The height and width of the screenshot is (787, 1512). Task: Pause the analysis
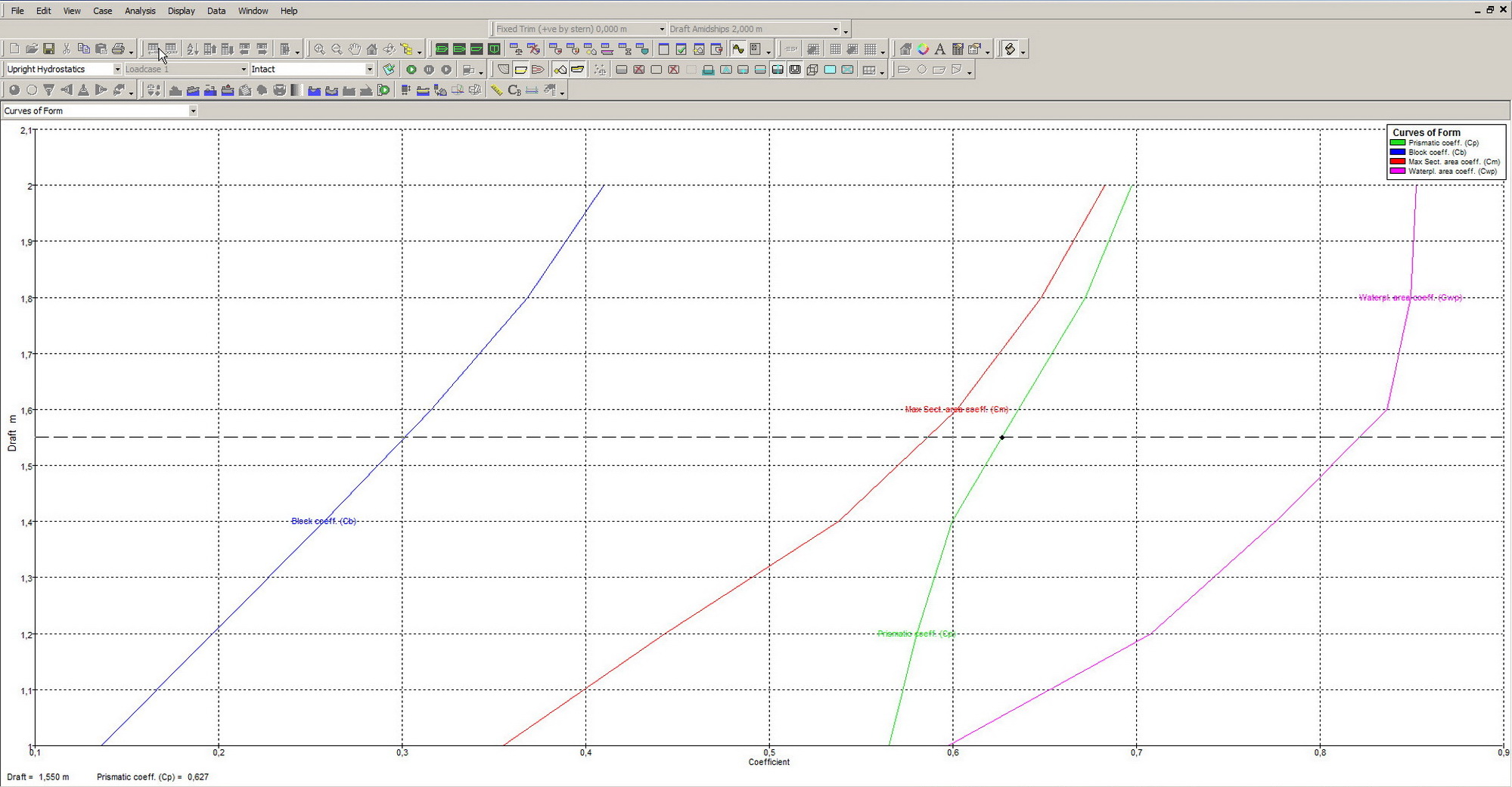click(429, 70)
